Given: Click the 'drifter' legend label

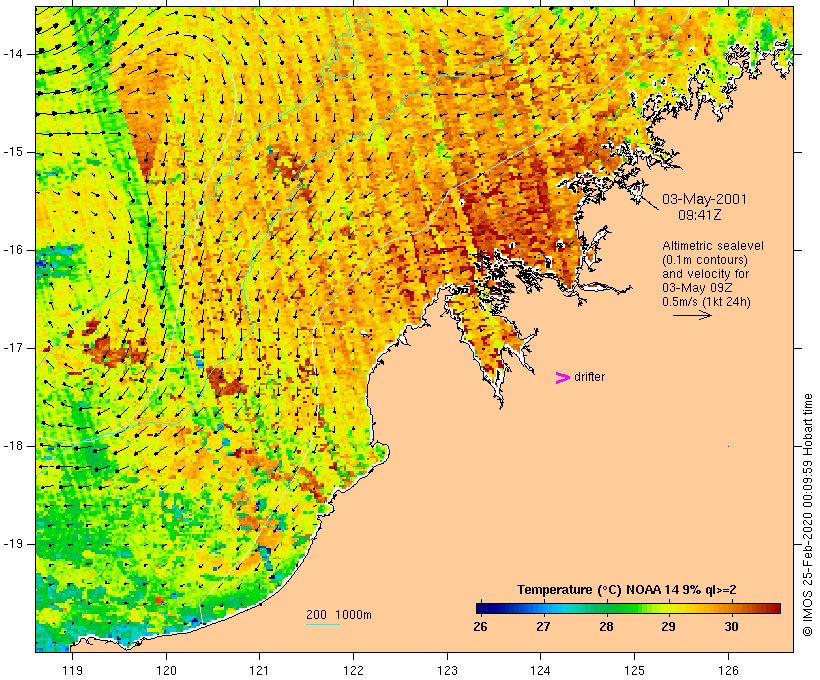Looking at the screenshot, I should [589, 377].
